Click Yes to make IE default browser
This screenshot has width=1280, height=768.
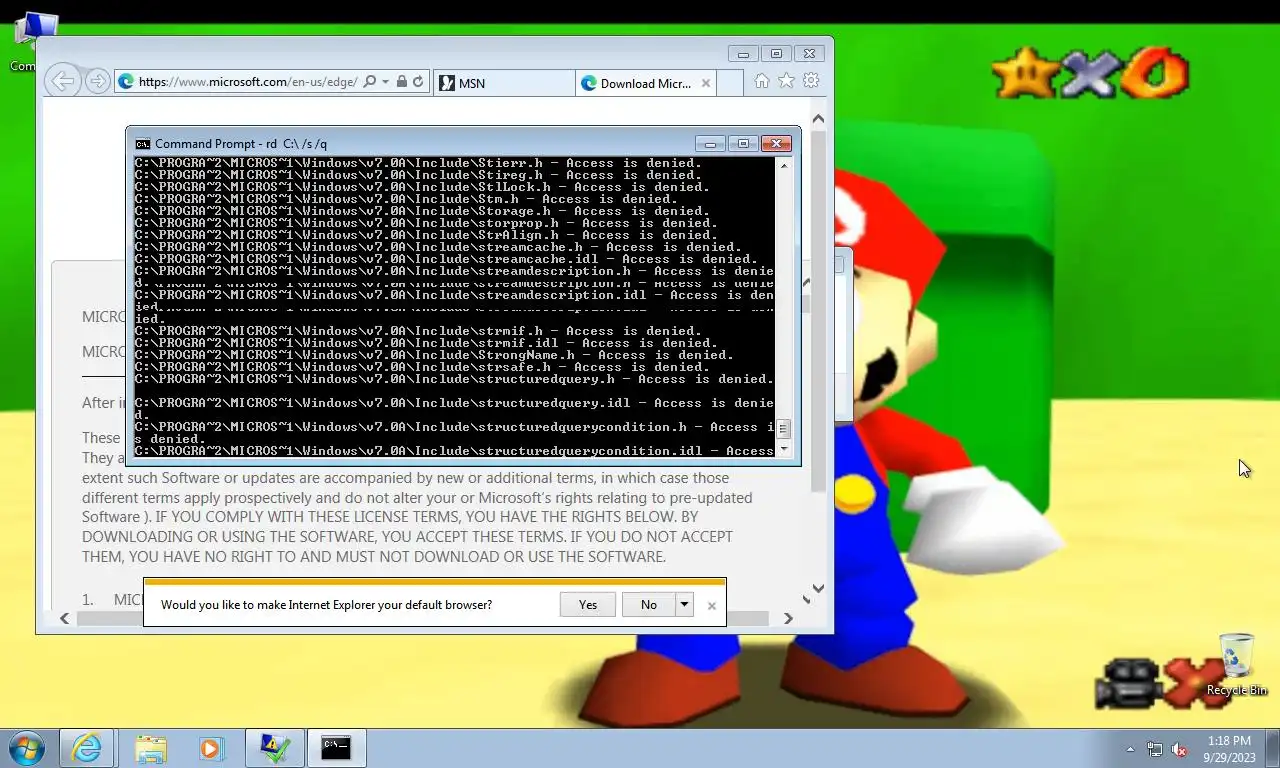point(588,604)
